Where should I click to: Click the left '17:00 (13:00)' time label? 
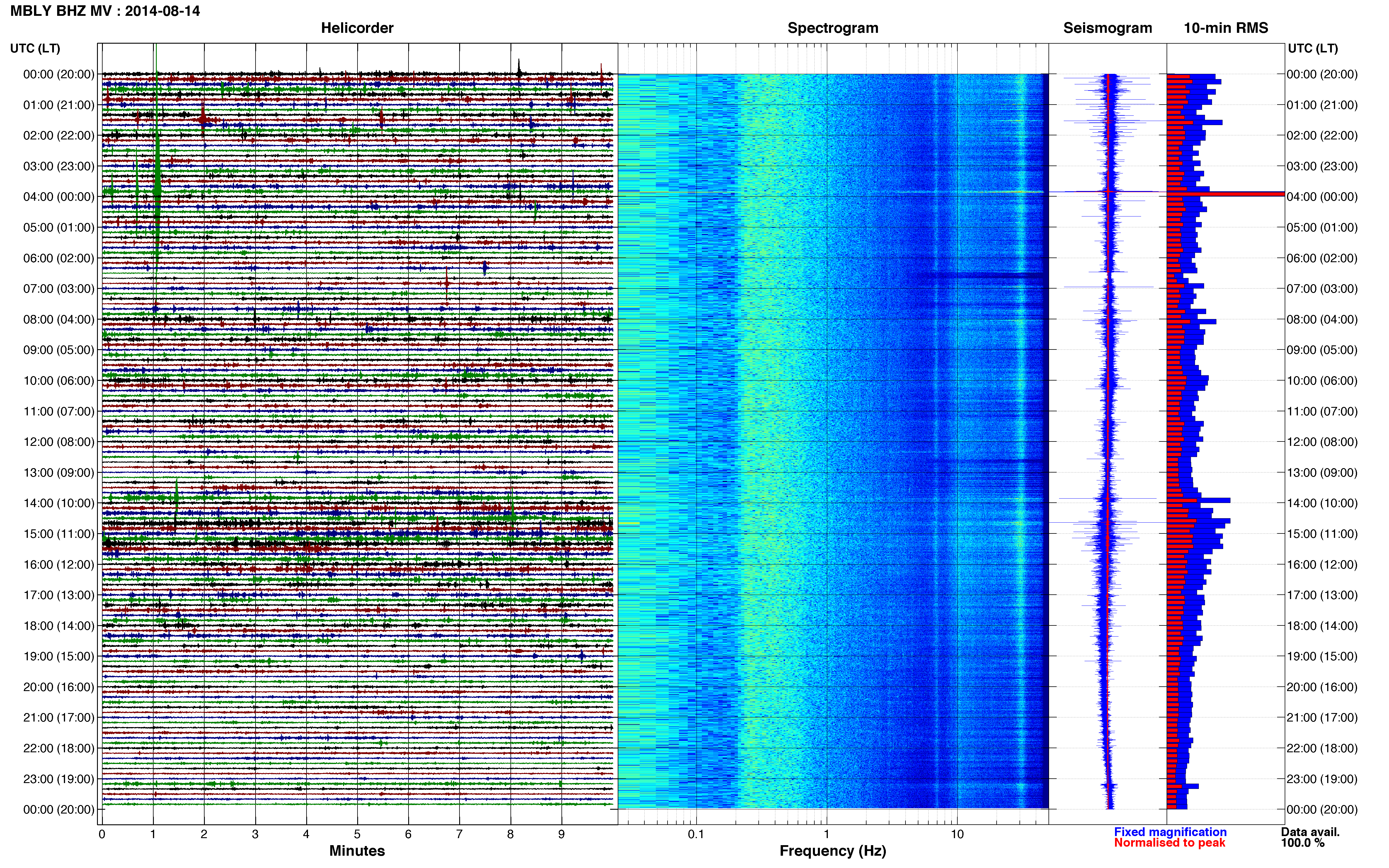[59, 595]
